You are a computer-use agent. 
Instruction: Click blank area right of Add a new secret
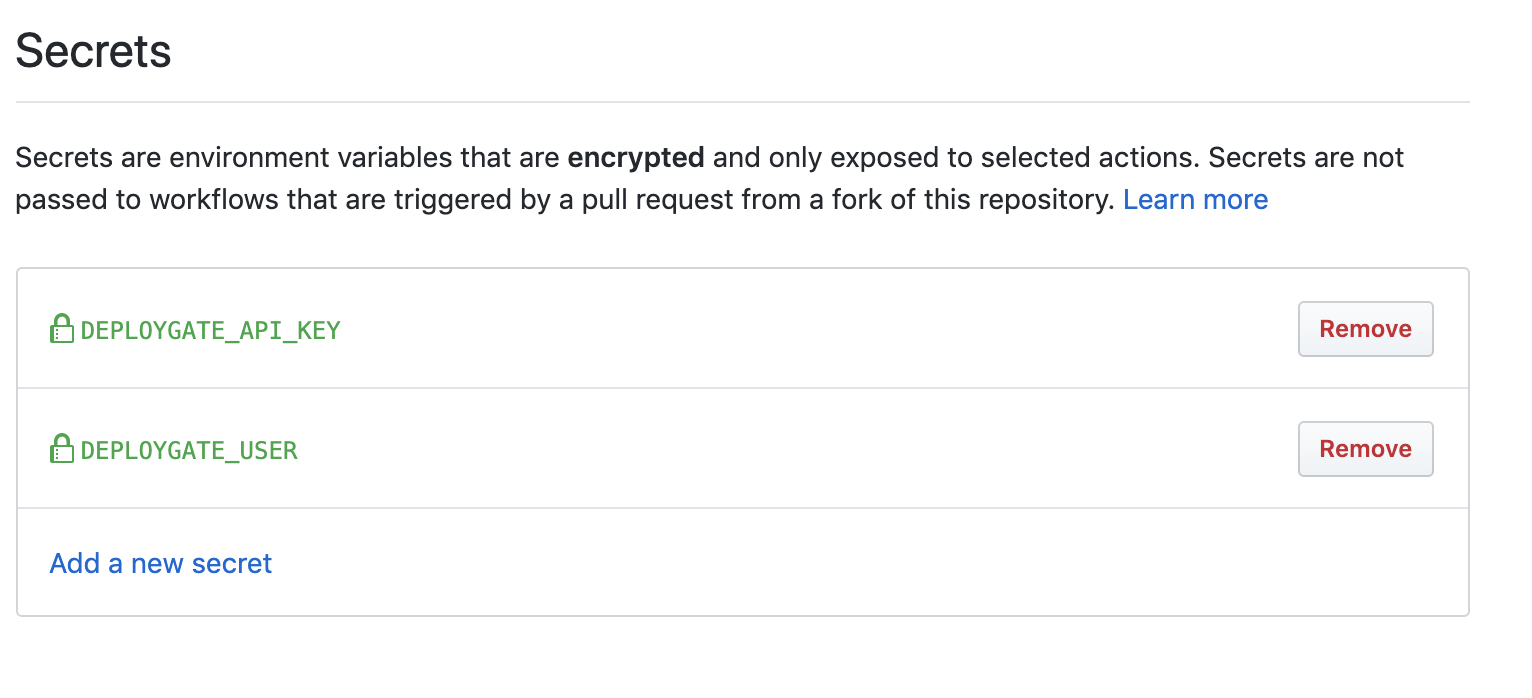click(x=800, y=564)
